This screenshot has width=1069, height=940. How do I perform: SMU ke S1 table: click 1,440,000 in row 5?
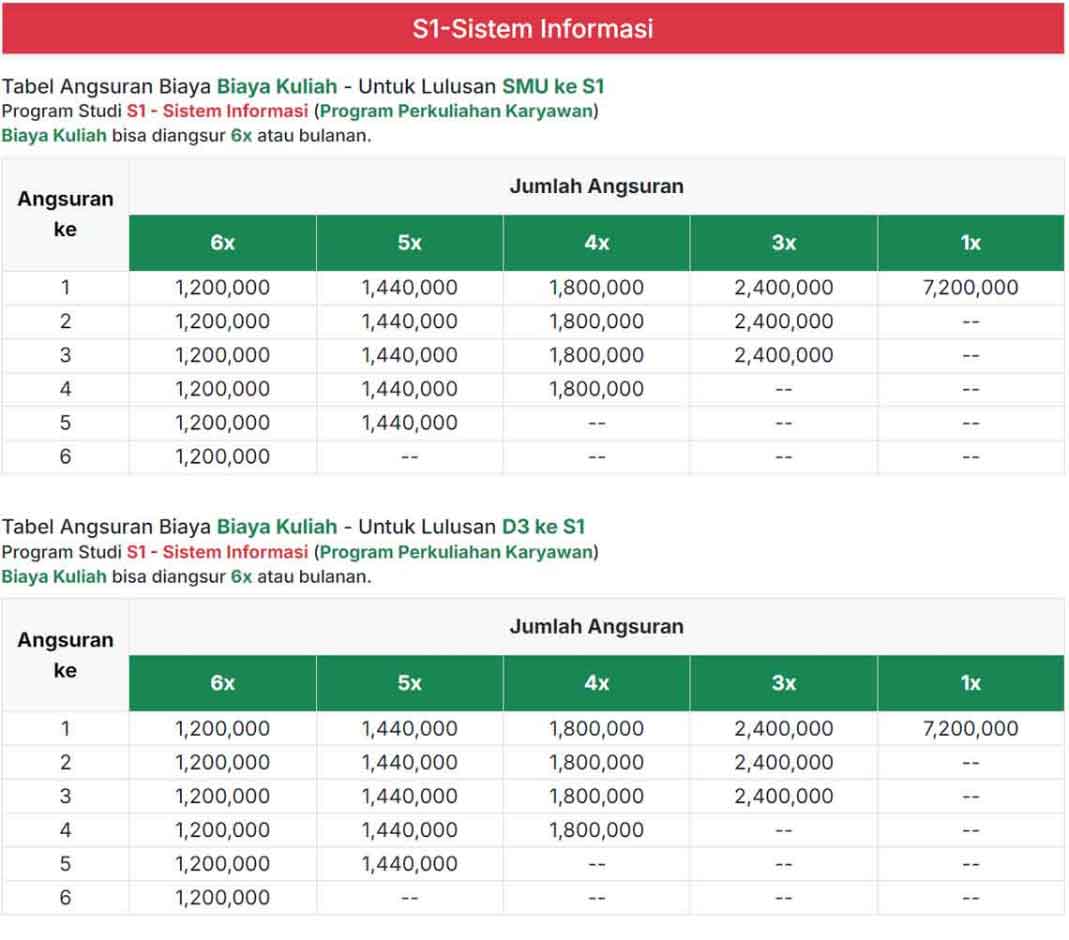coord(410,423)
